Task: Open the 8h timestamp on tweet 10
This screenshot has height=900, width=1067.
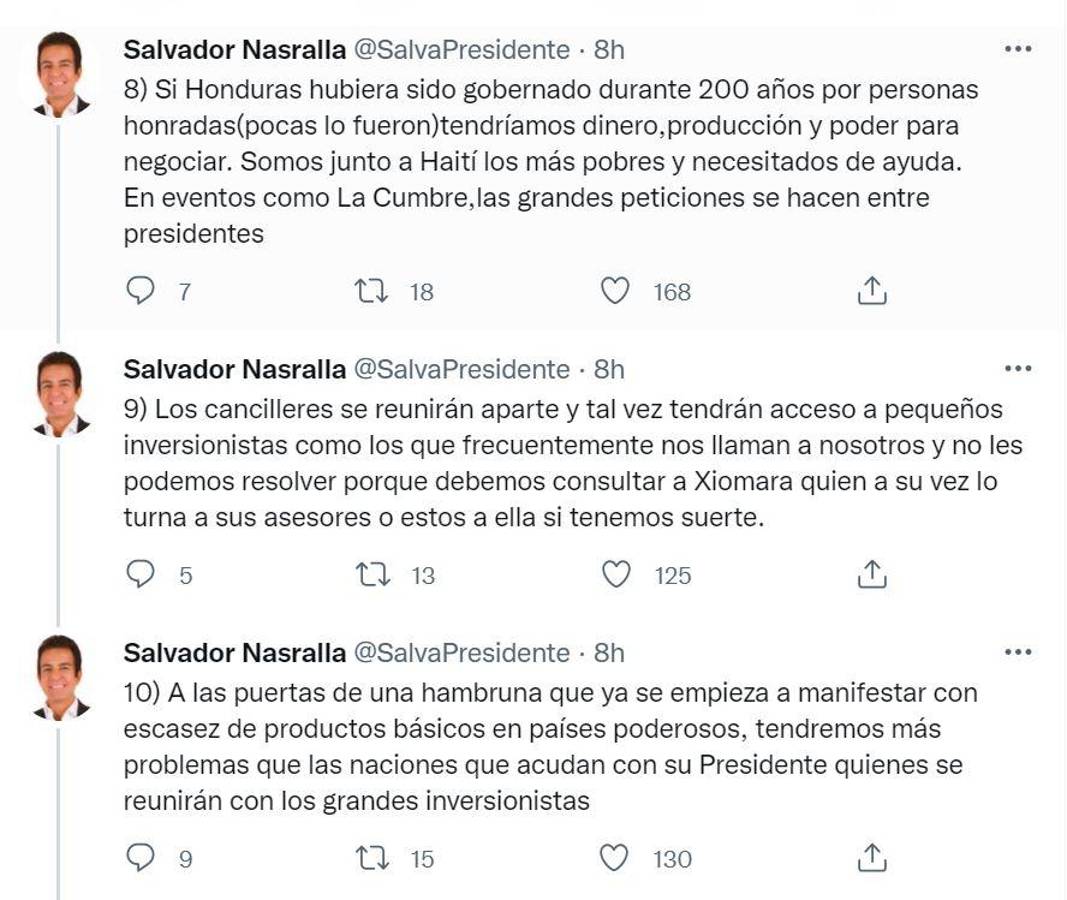Action: (x=609, y=653)
